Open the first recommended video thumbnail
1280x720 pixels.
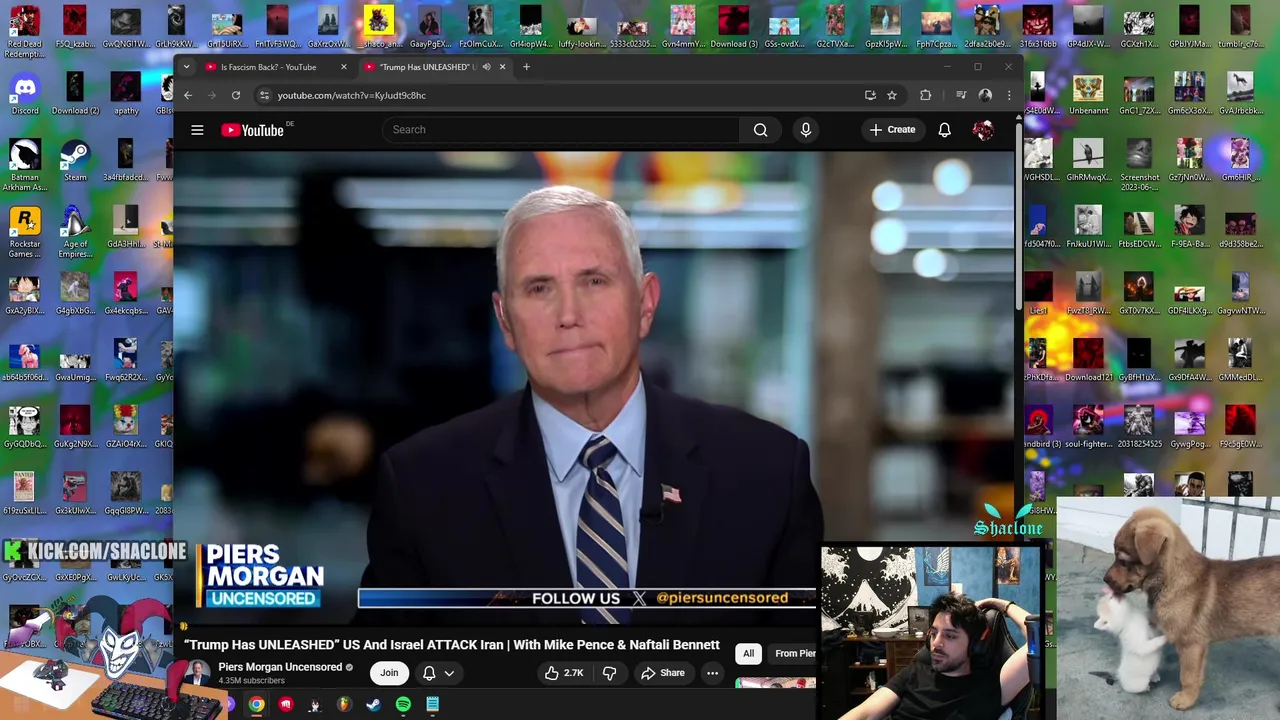776,684
